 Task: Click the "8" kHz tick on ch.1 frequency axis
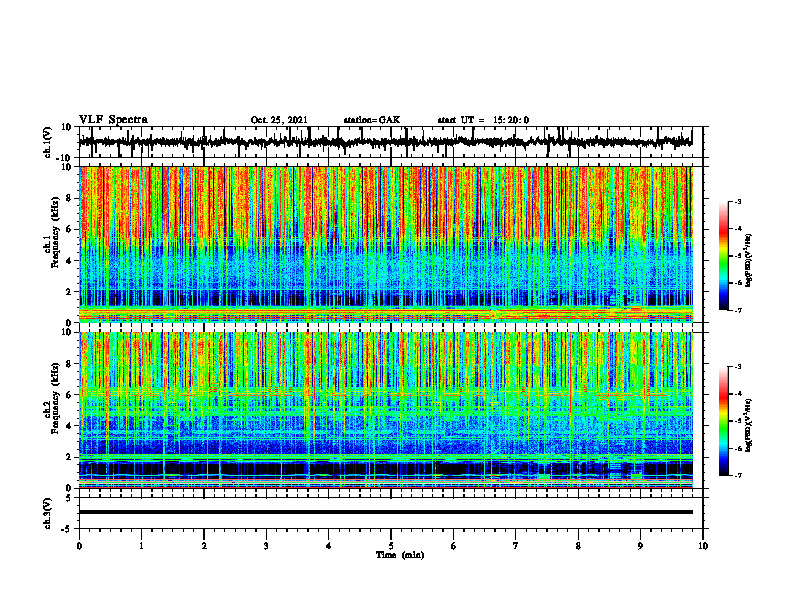70,198
